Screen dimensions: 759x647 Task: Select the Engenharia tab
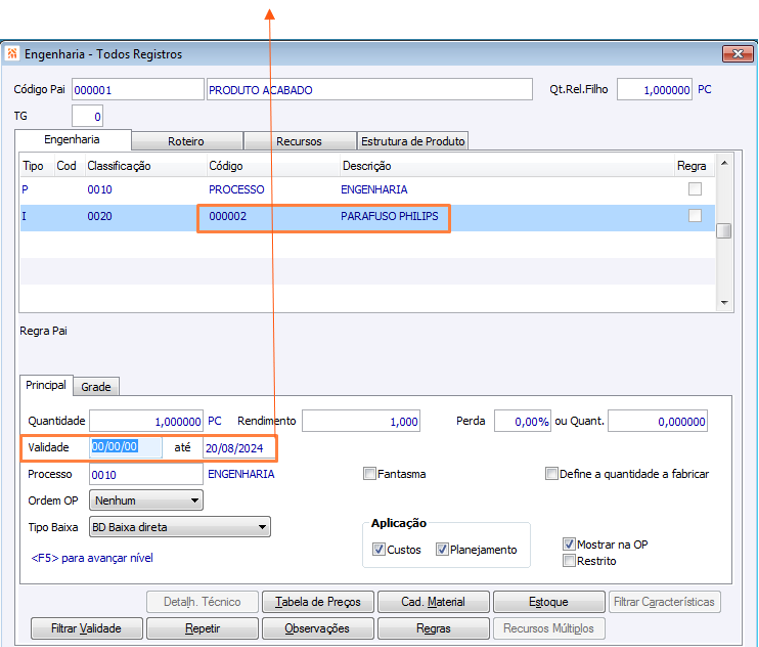[72, 139]
